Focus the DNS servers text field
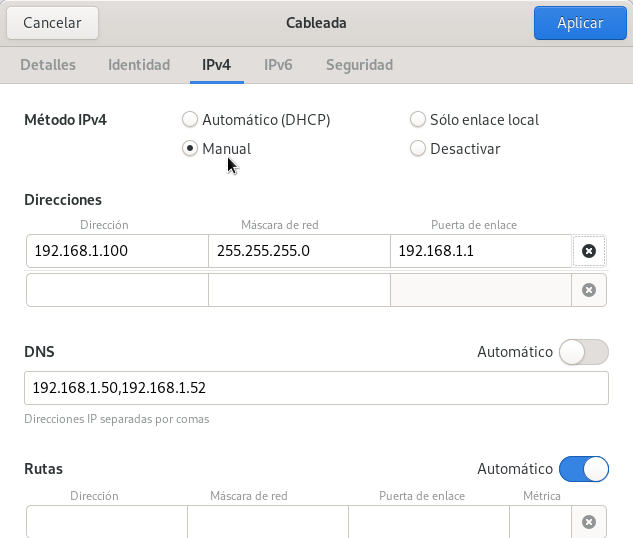 tap(316, 388)
